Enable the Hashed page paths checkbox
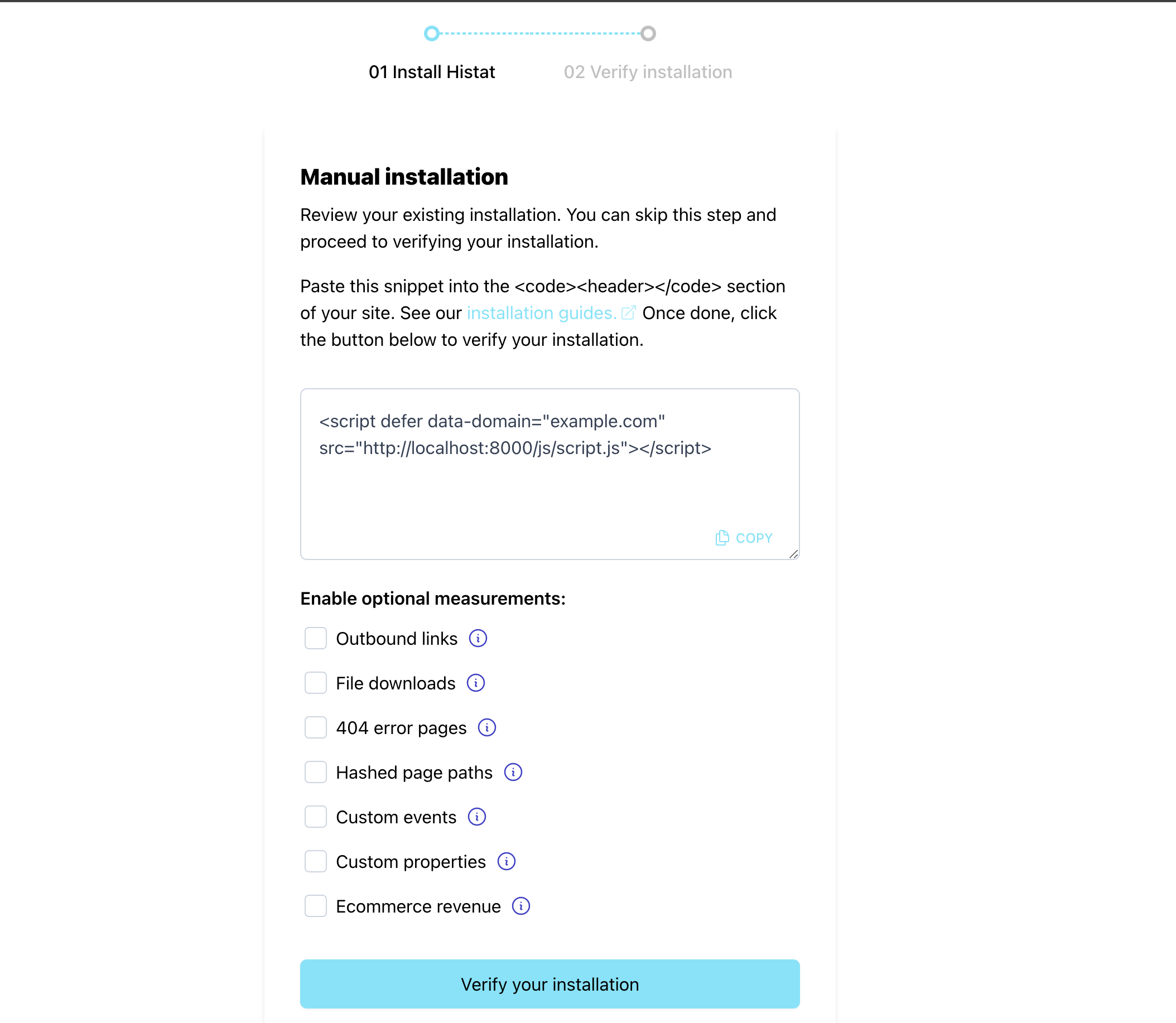This screenshot has width=1176, height=1023. click(314, 772)
